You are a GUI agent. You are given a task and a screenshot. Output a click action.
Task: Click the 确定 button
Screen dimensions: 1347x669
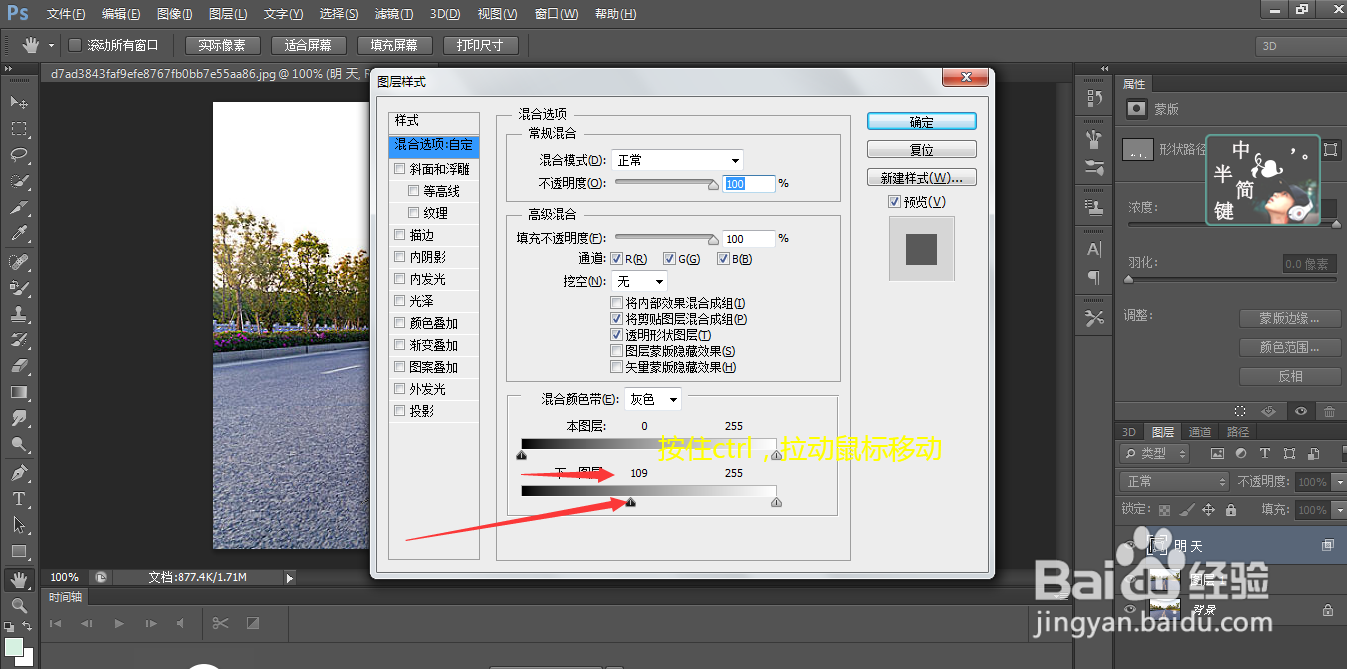[920, 120]
